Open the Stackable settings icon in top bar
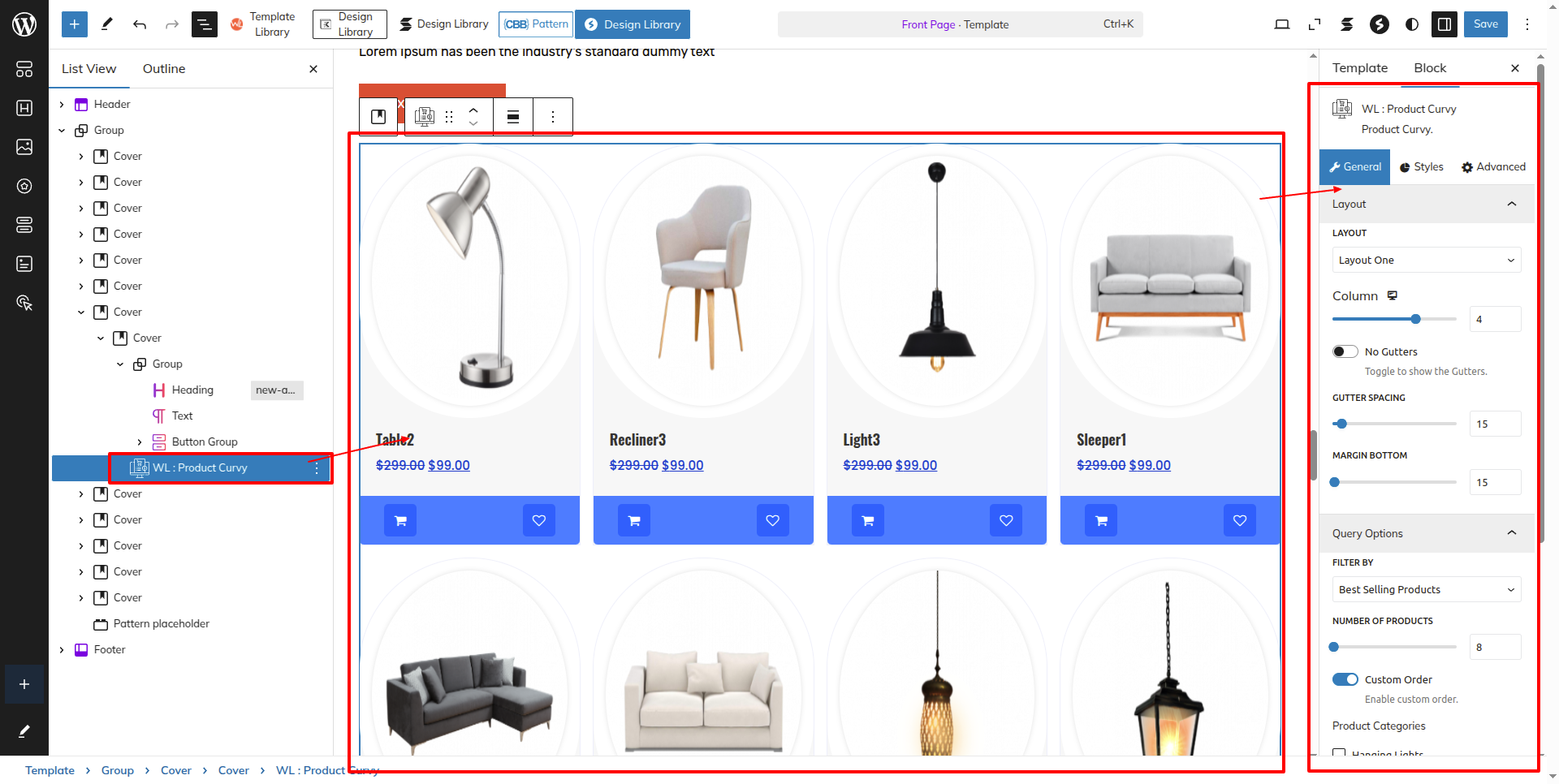 pyautogui.click(x=1347, y=24)
